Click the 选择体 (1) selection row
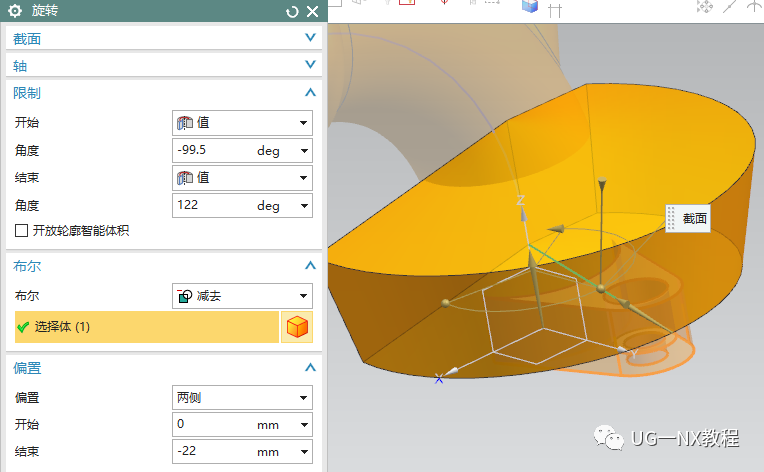Viewport: 764px width, 472px height. 147,327
